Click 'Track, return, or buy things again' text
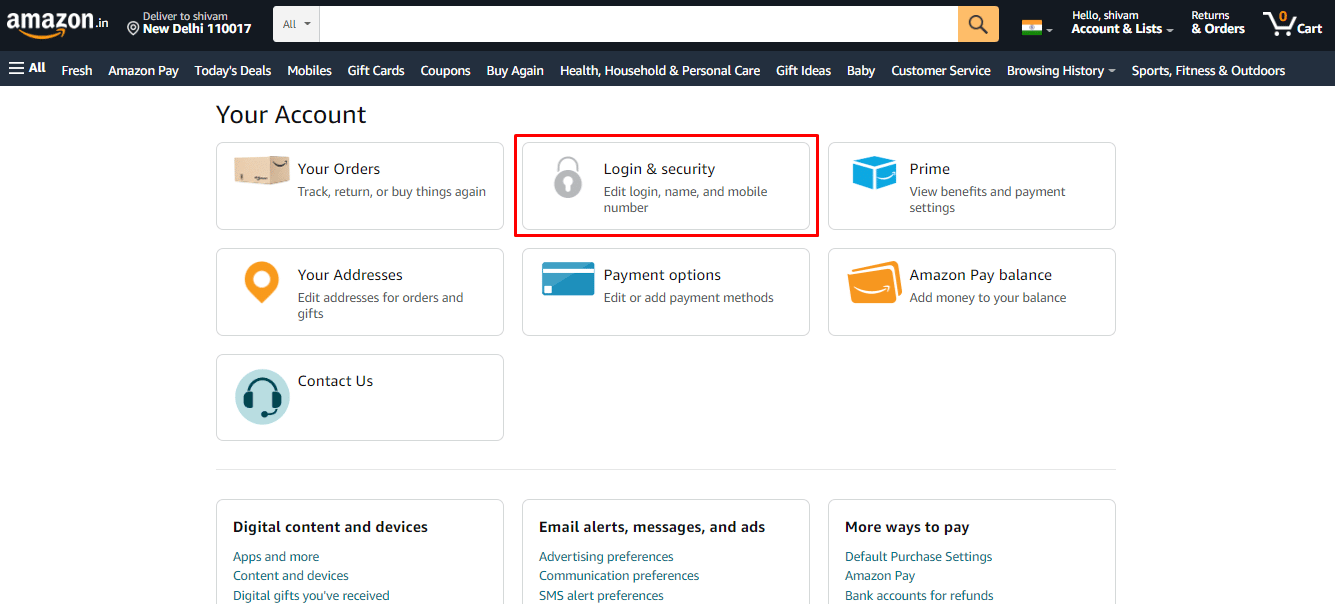 point(392,192)
